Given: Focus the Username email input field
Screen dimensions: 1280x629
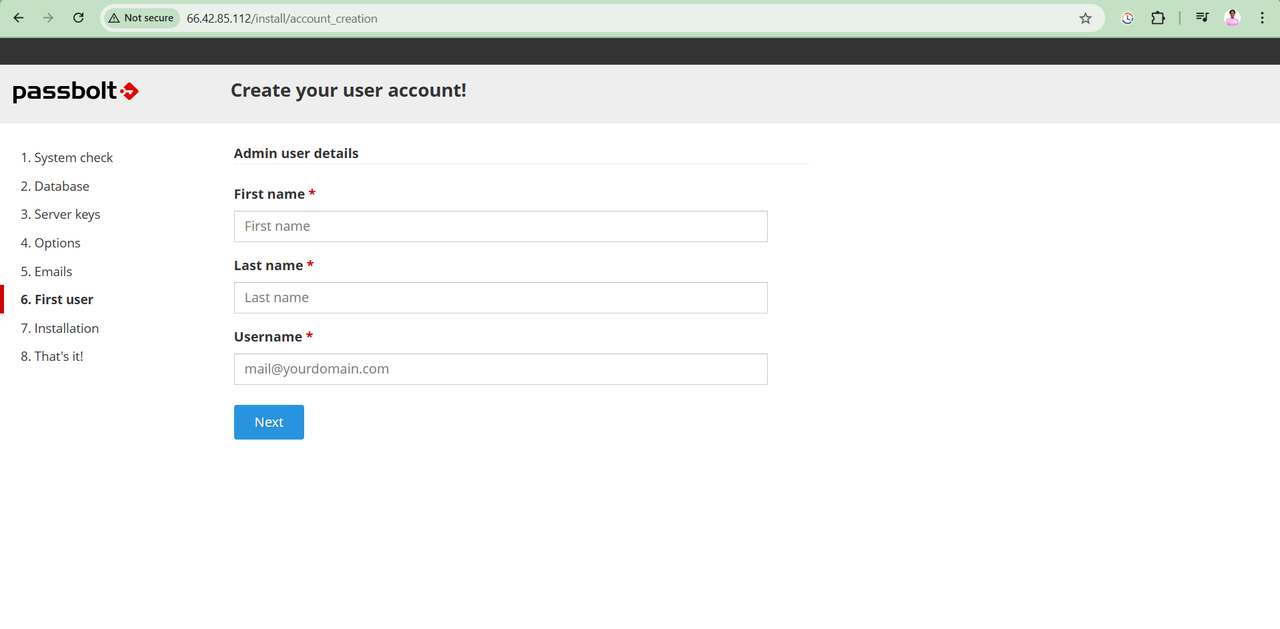Looking at the screenshot, I should (500, 369).
